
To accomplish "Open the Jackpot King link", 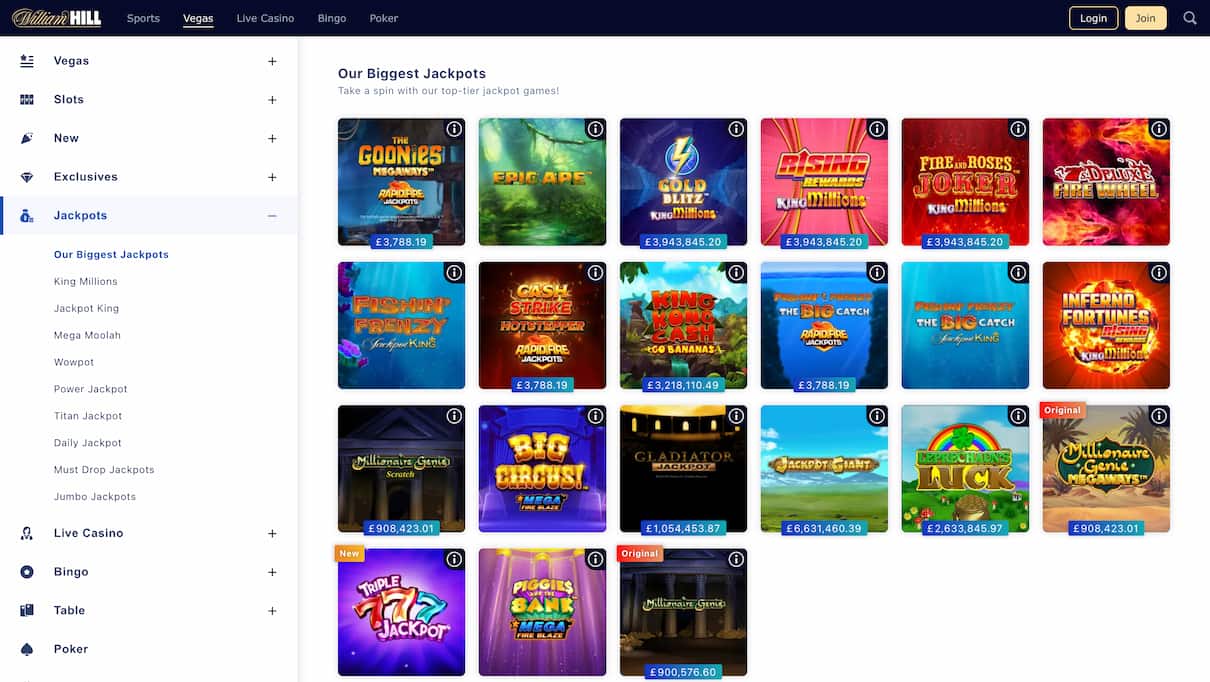I will pyautogui.click(x=86, y=309).
